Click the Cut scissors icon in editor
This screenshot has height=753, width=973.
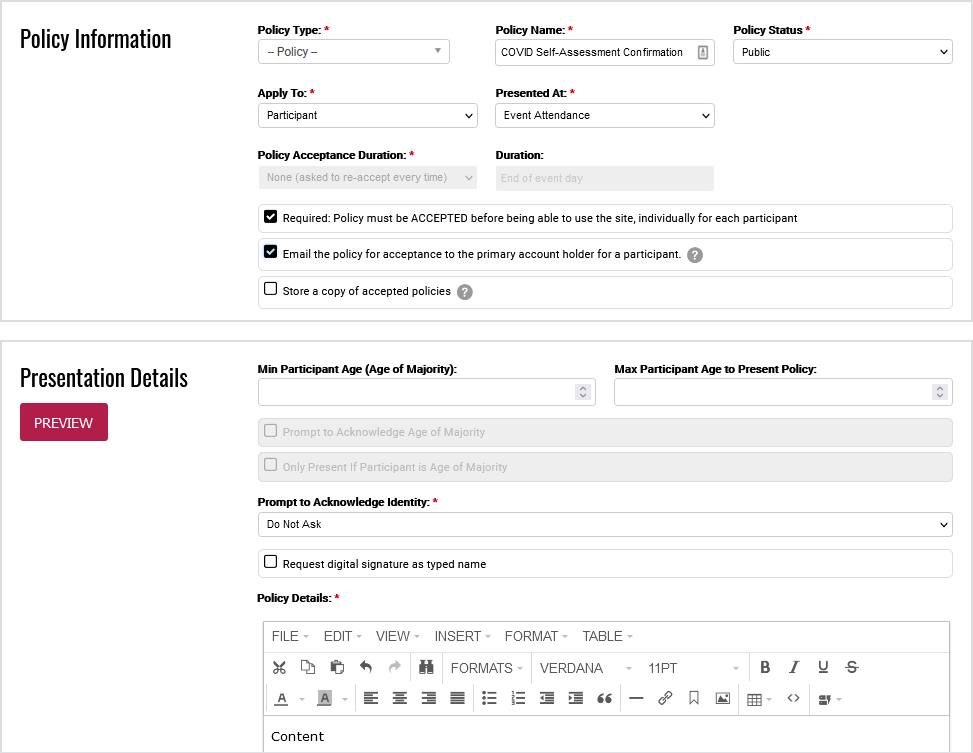pyautogui.click(x=279, y=668)
